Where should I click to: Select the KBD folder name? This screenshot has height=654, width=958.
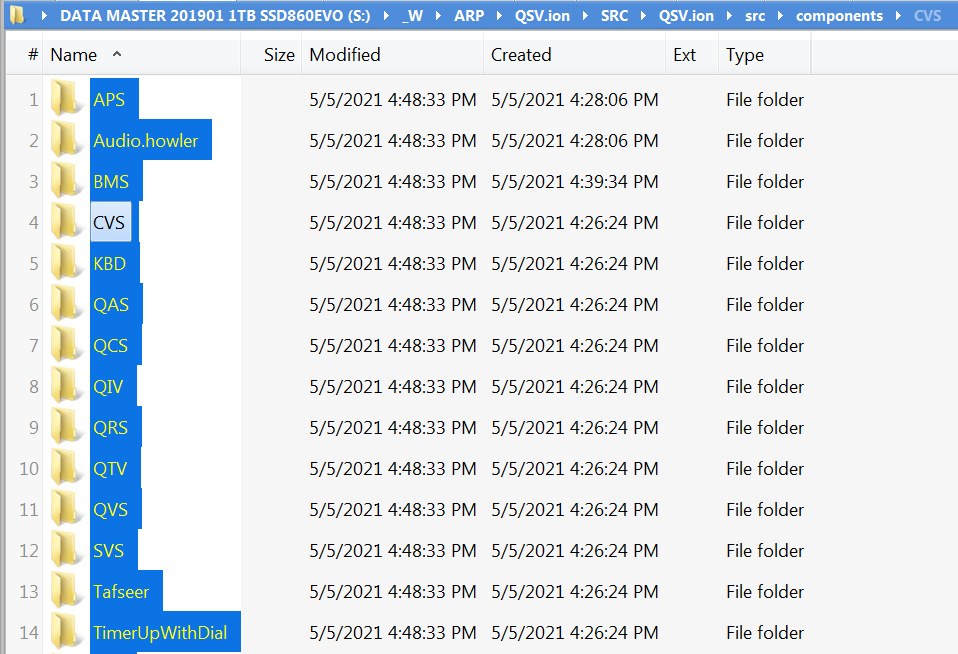tap(109, 263)
